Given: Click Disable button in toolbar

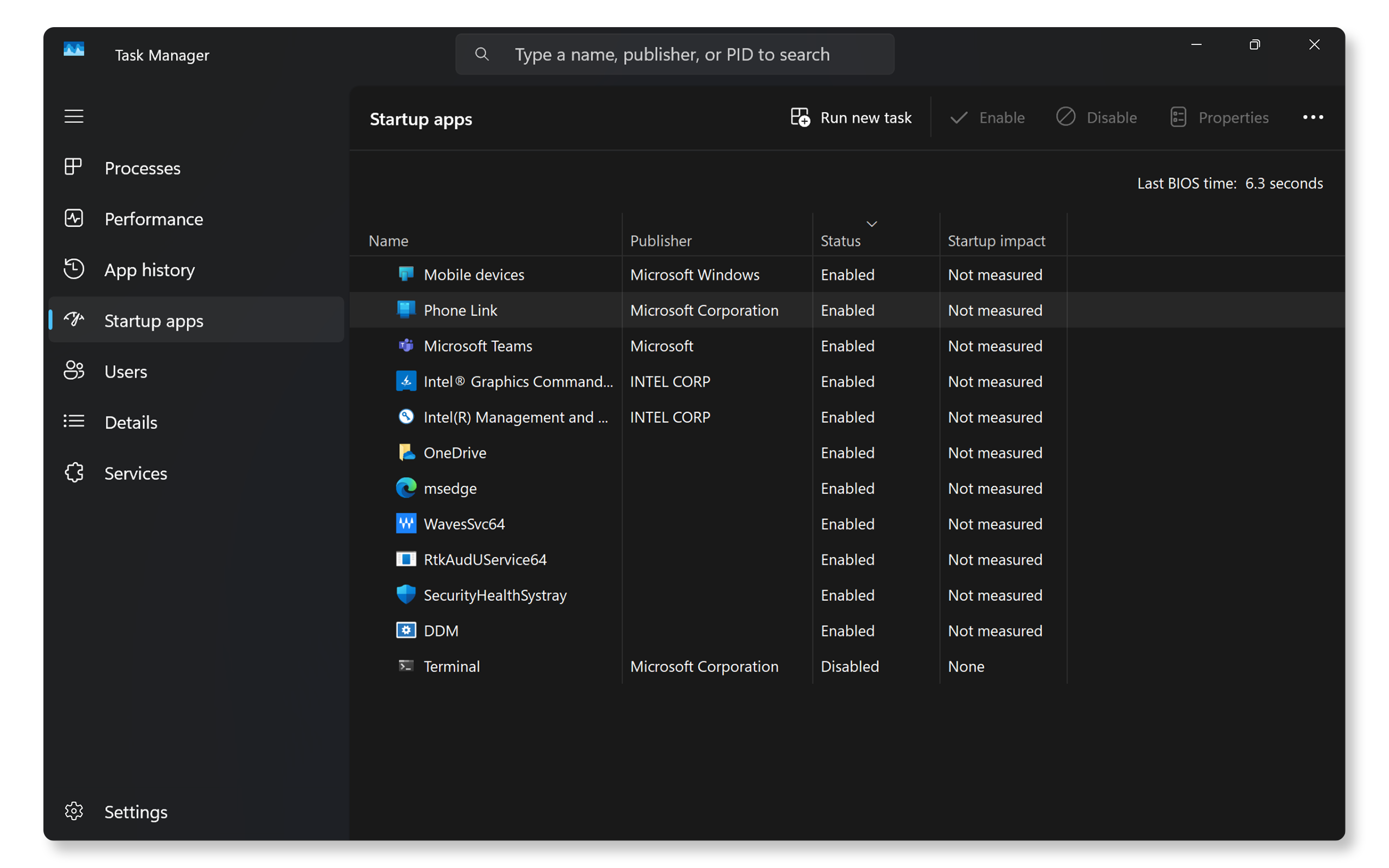Looking at the screenshot, I should [x=1097, y=118].
